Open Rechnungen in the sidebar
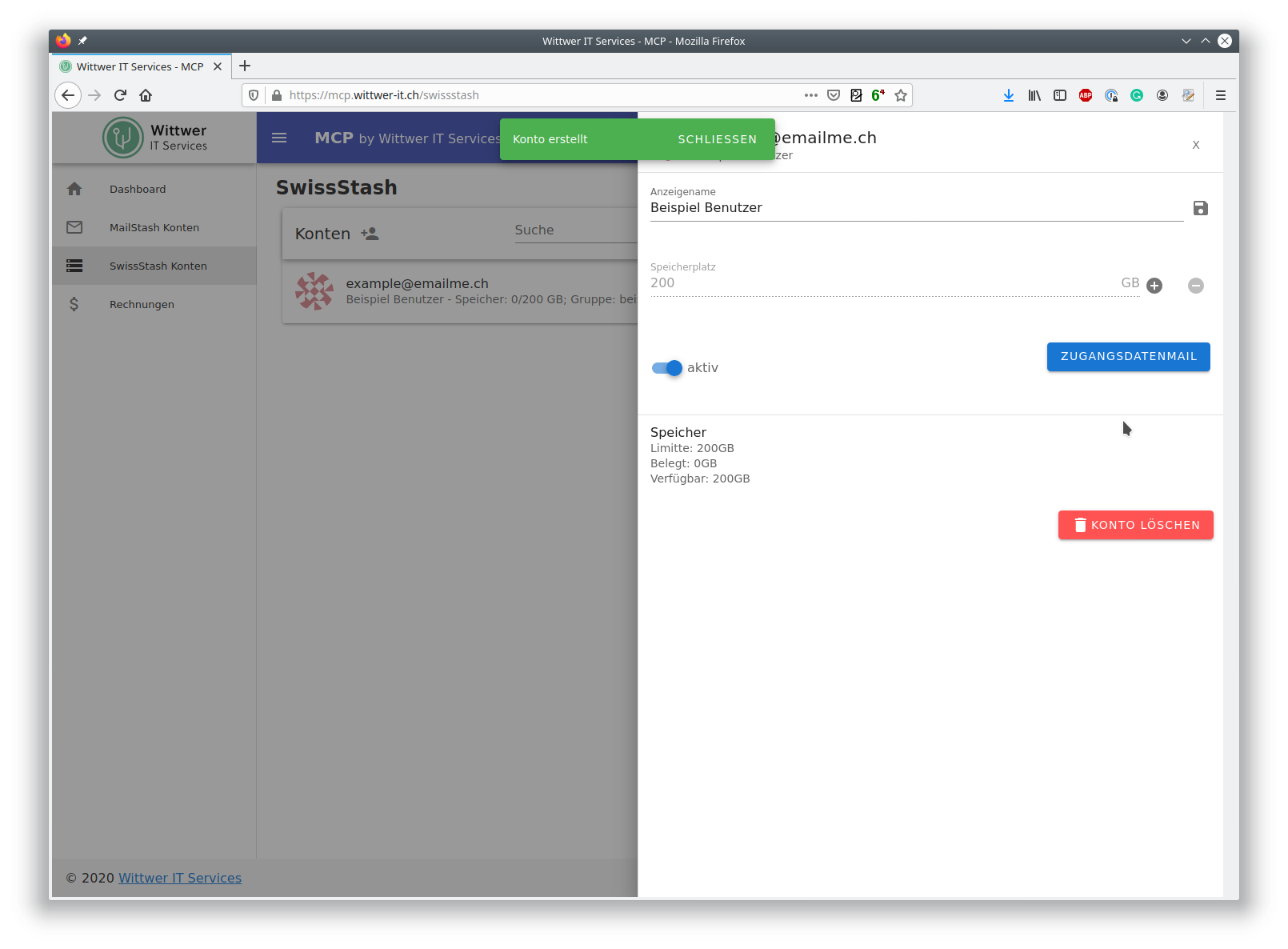The width and height of the screenshot is (1288, 949). 154,304
